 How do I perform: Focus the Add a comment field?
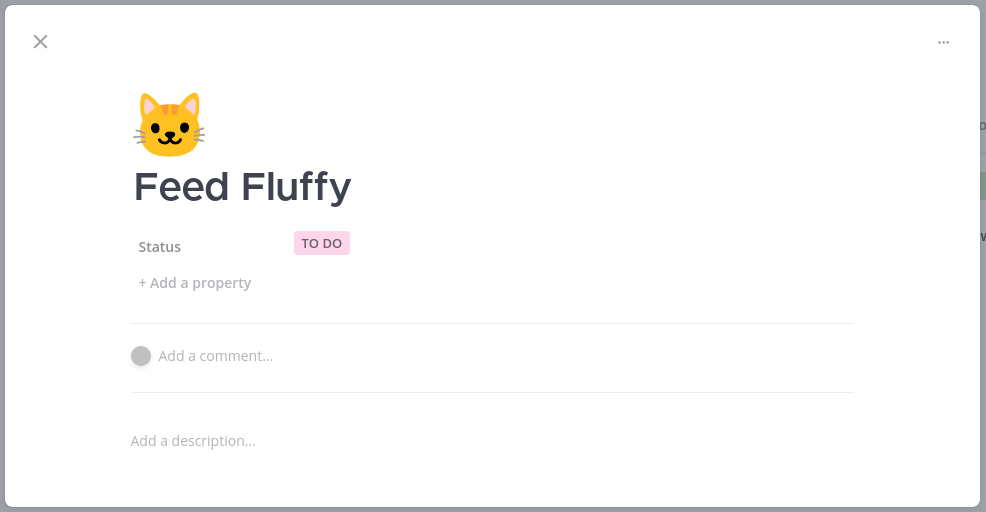tap(216, 356)
